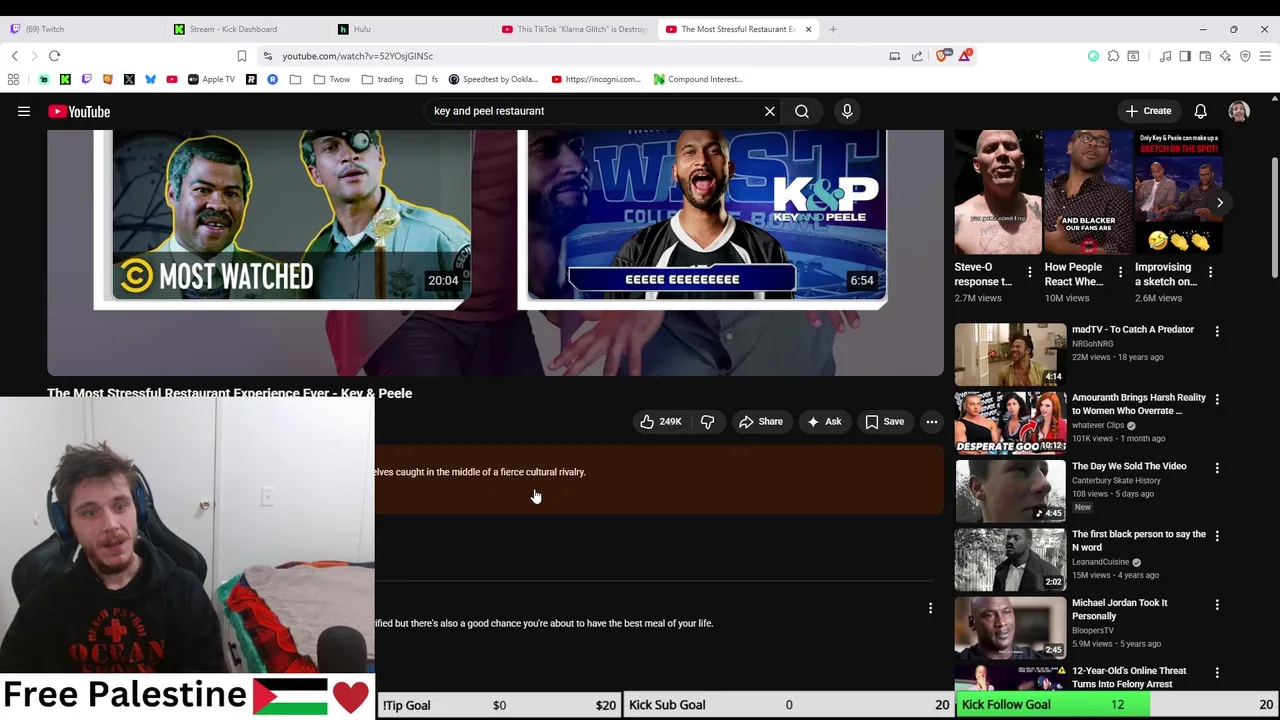1280x720 pixels.
Task: Run search with the magnifier button
Action: point(802,111)
